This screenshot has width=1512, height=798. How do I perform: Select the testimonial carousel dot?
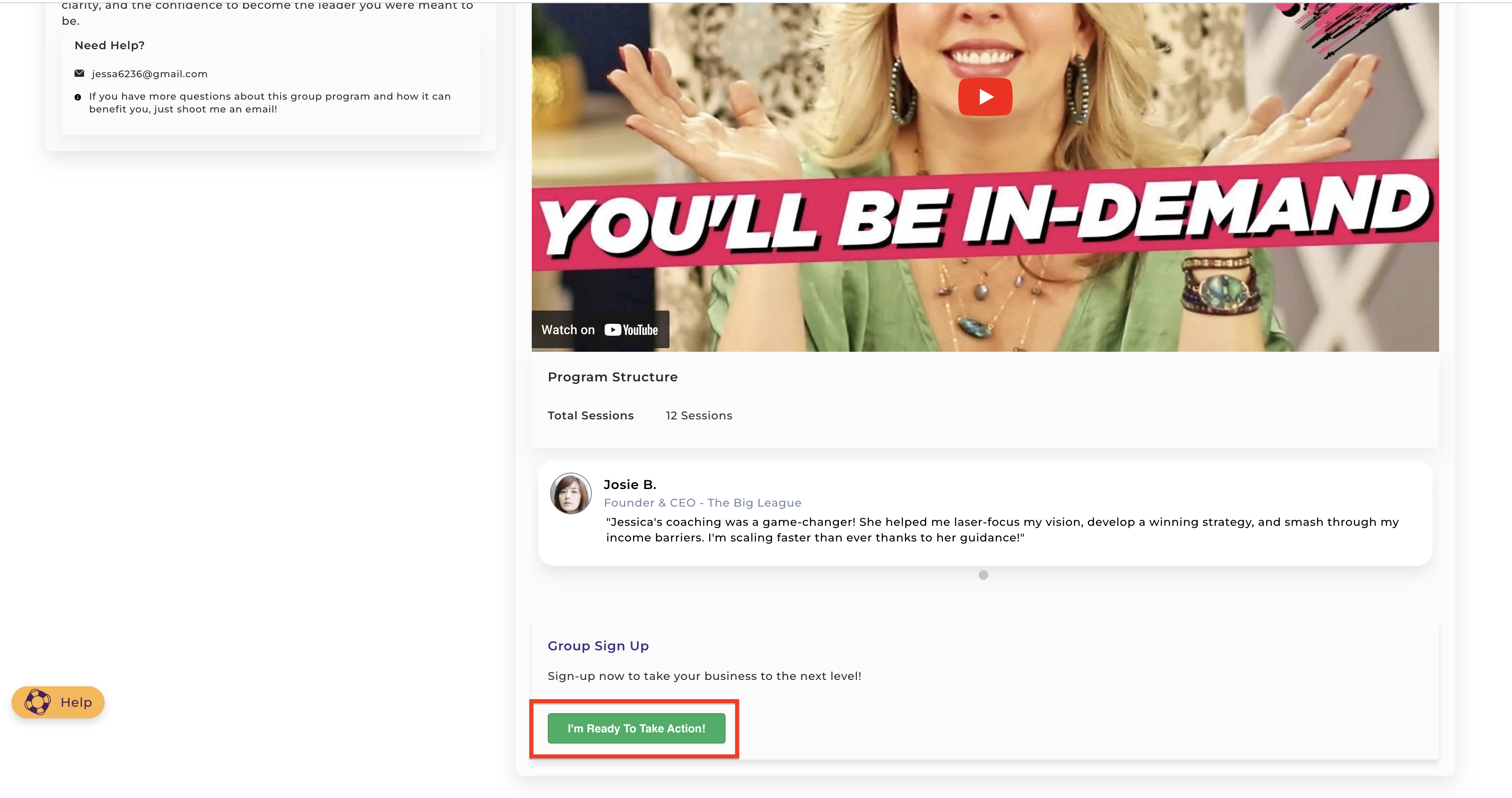coord(983,575)
